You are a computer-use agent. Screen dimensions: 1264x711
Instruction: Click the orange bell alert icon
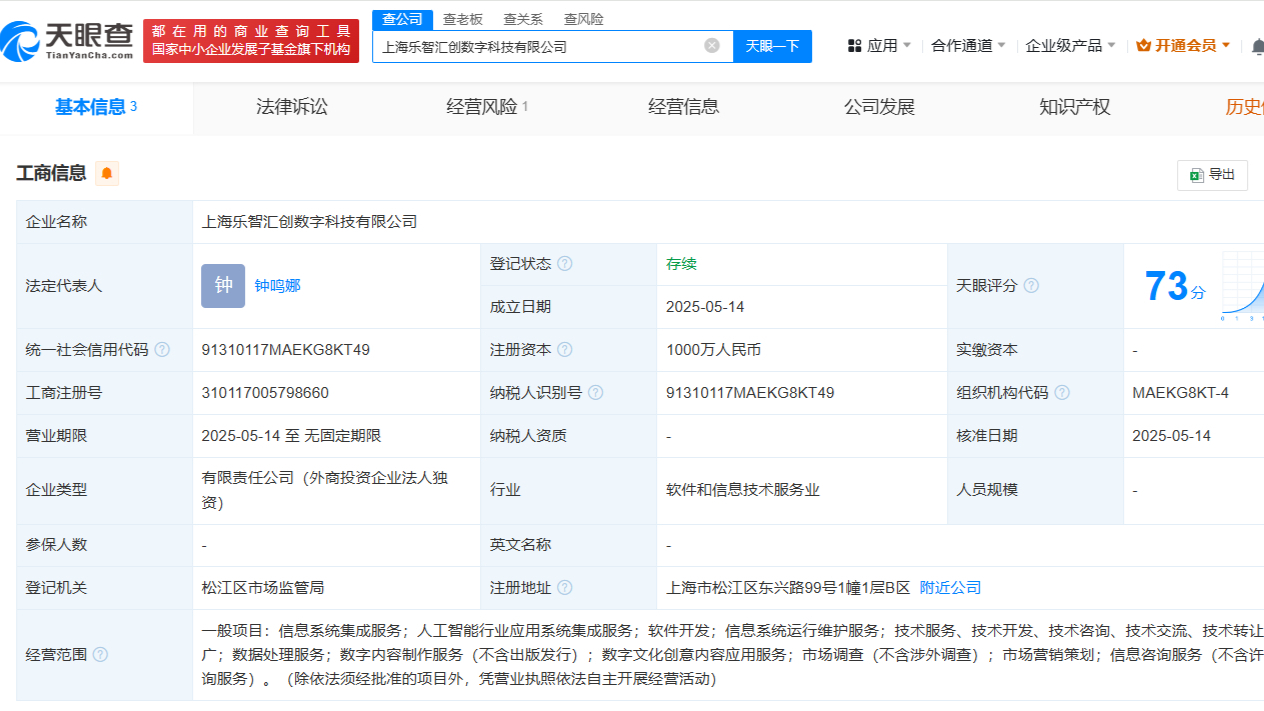[x=107, y=174]
